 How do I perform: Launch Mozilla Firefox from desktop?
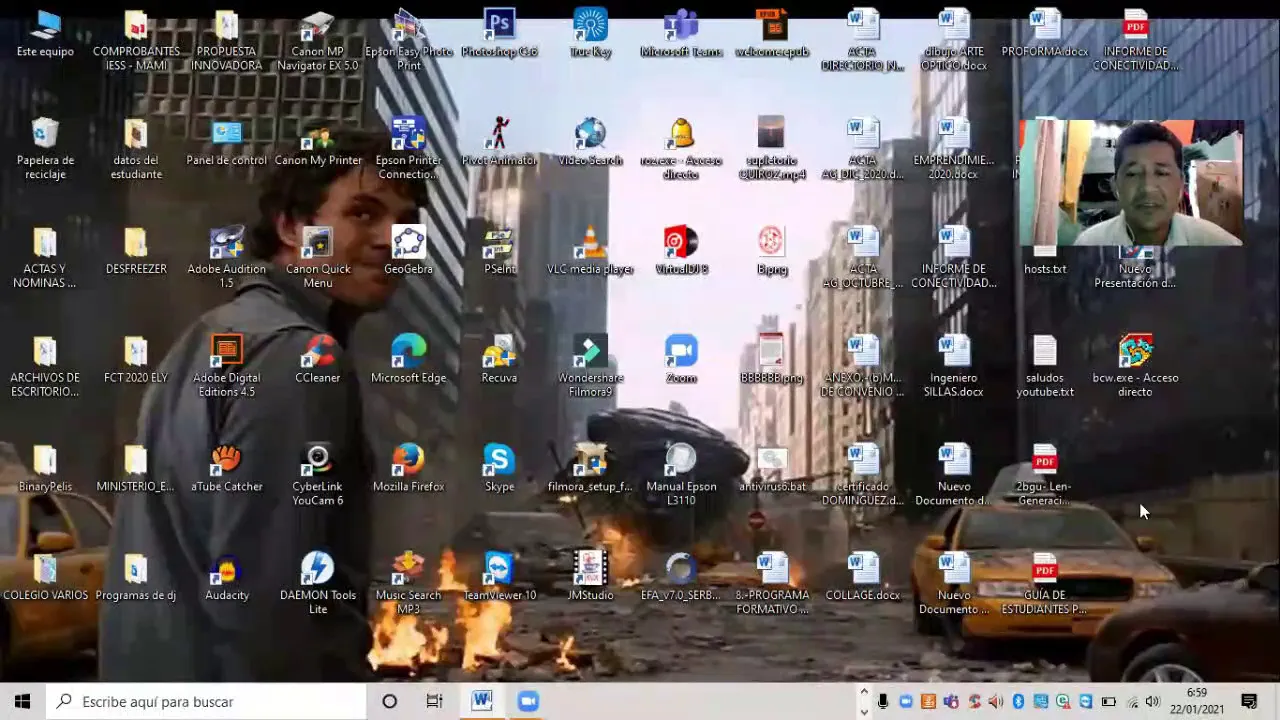408,469
